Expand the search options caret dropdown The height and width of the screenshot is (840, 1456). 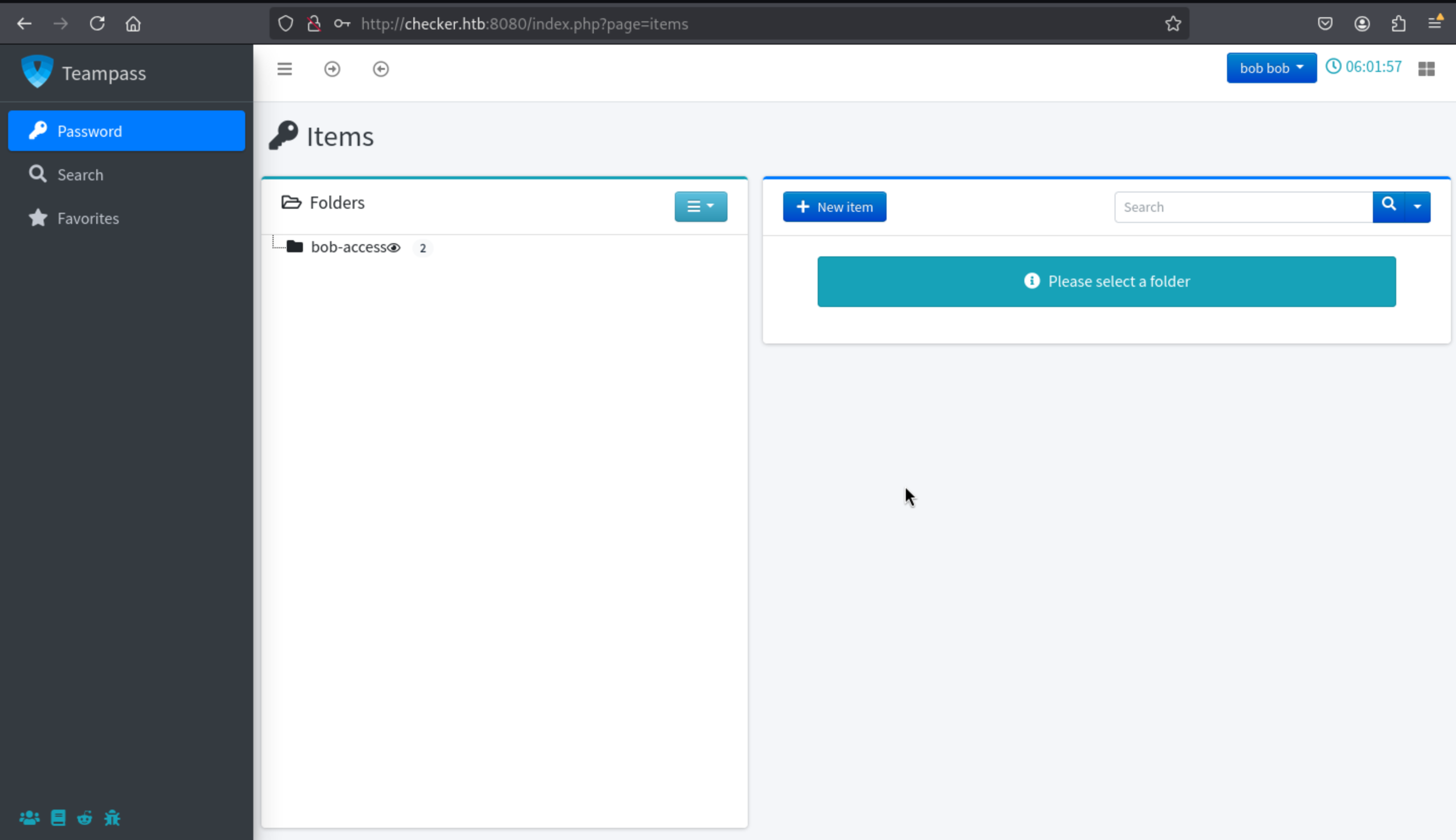tap(1417, 207)
